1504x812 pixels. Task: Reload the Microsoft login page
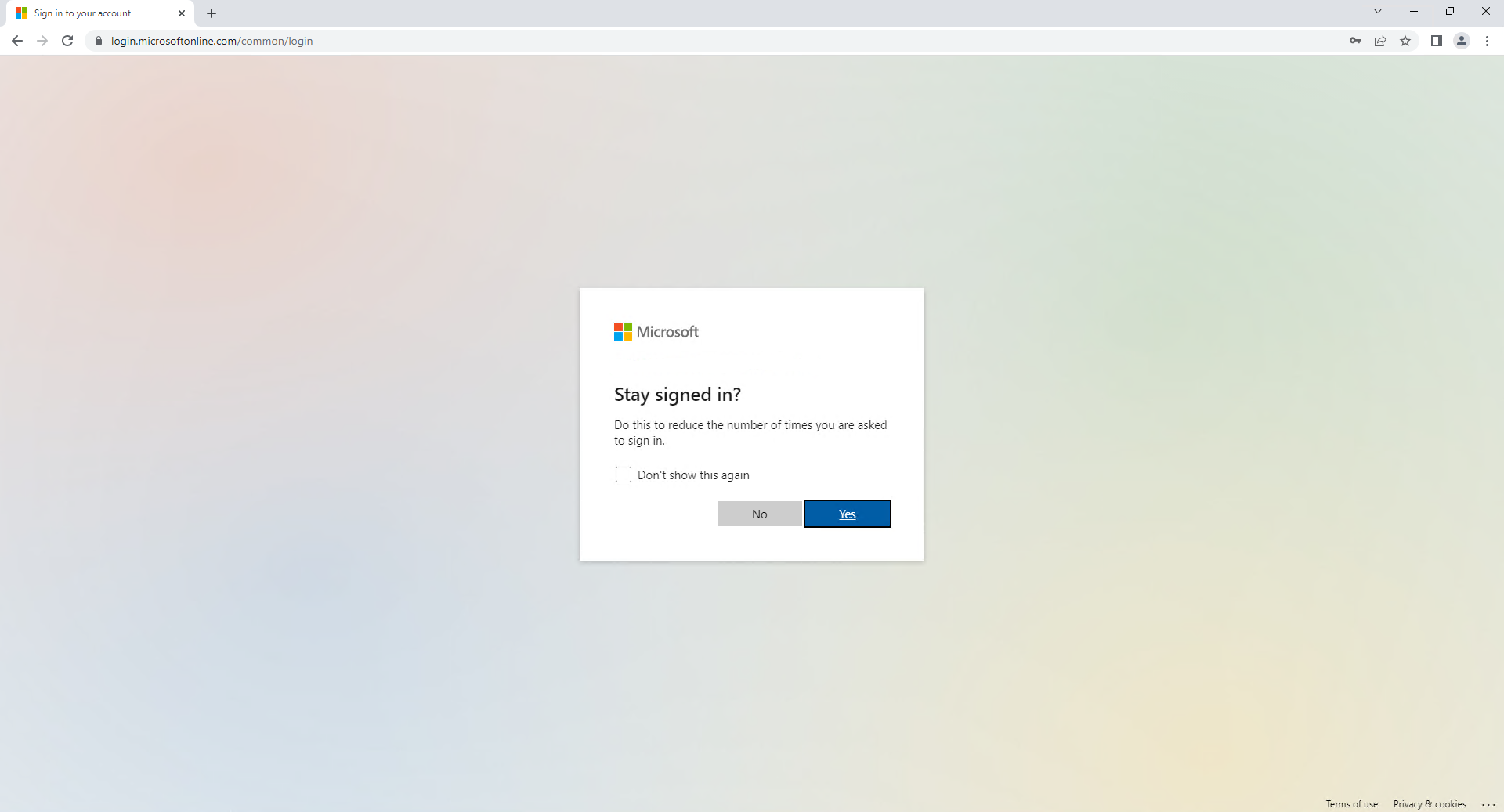pos(67,41)
